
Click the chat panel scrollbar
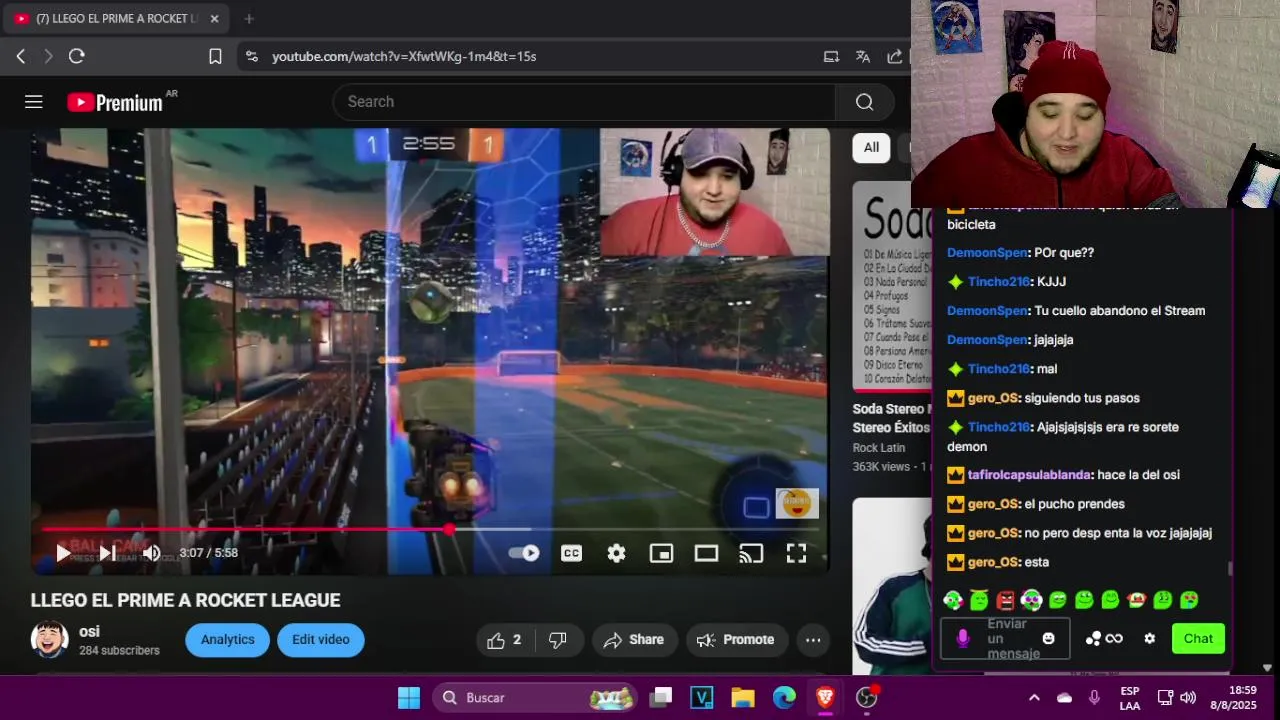click(x=1230, y=568)
